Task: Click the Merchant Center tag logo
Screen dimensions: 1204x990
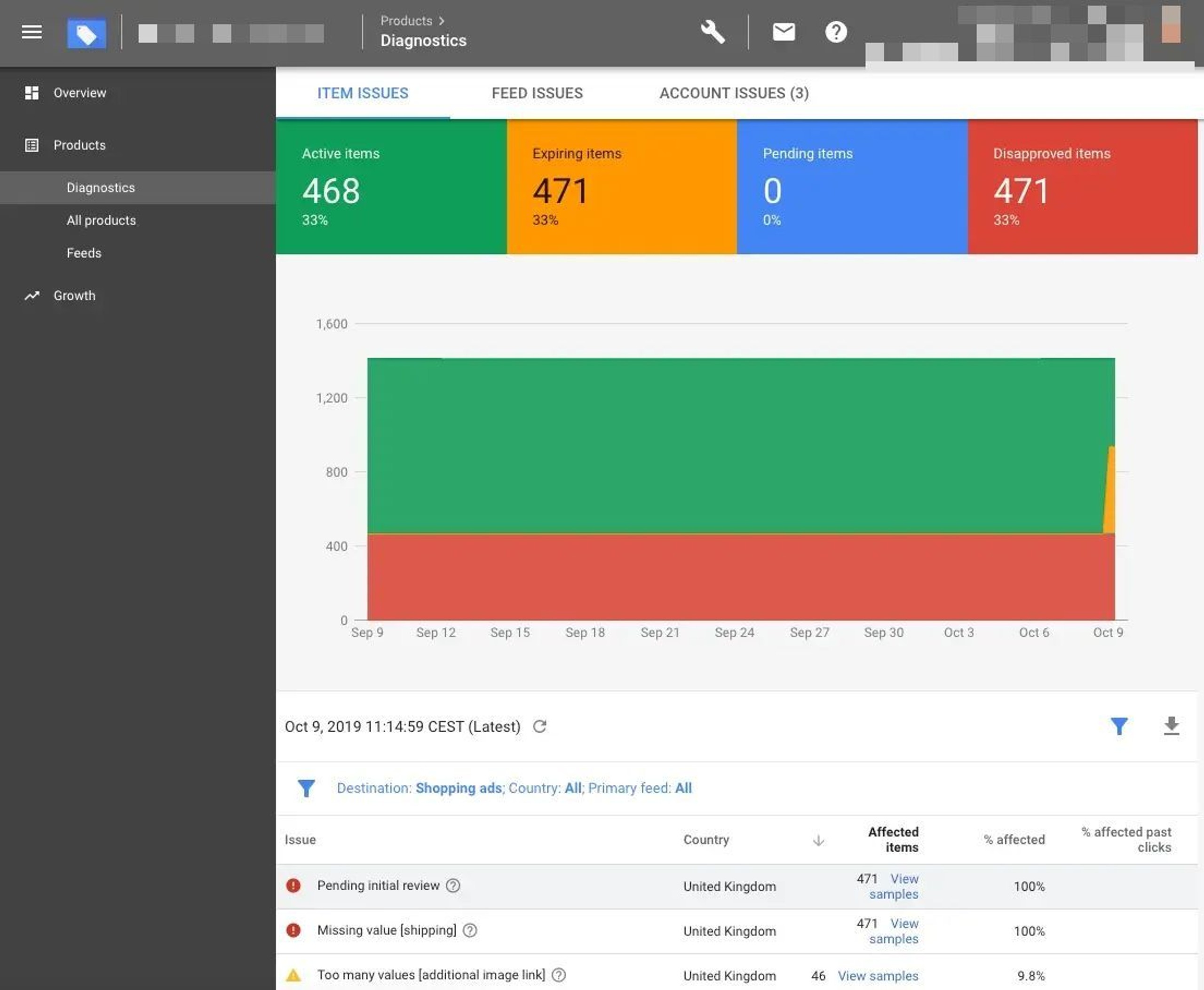Action: tap(86, 34)
